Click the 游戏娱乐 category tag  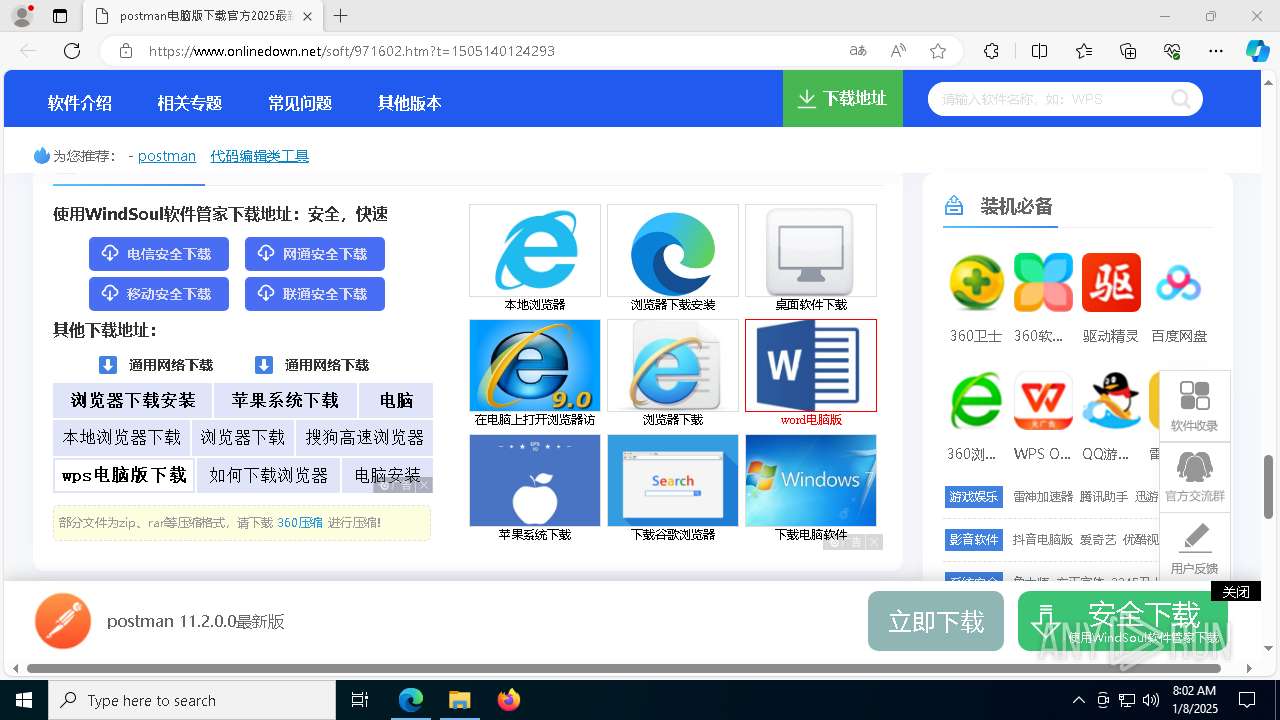pyautogui.click(x=974, y=496)
